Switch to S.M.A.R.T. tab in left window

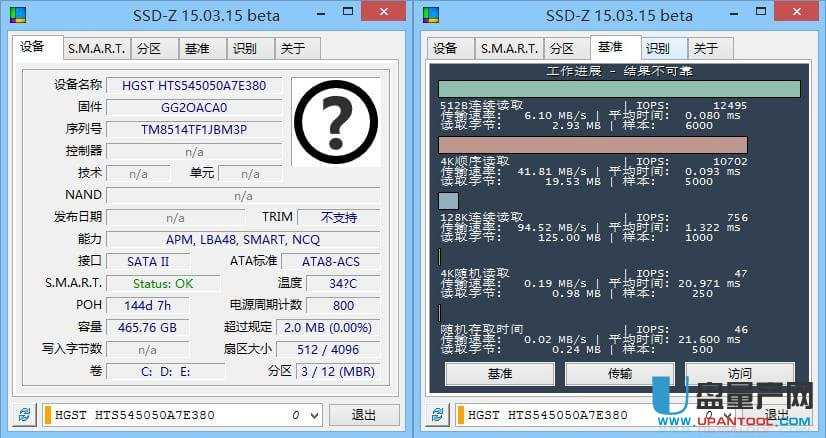[x=96, y=48]
